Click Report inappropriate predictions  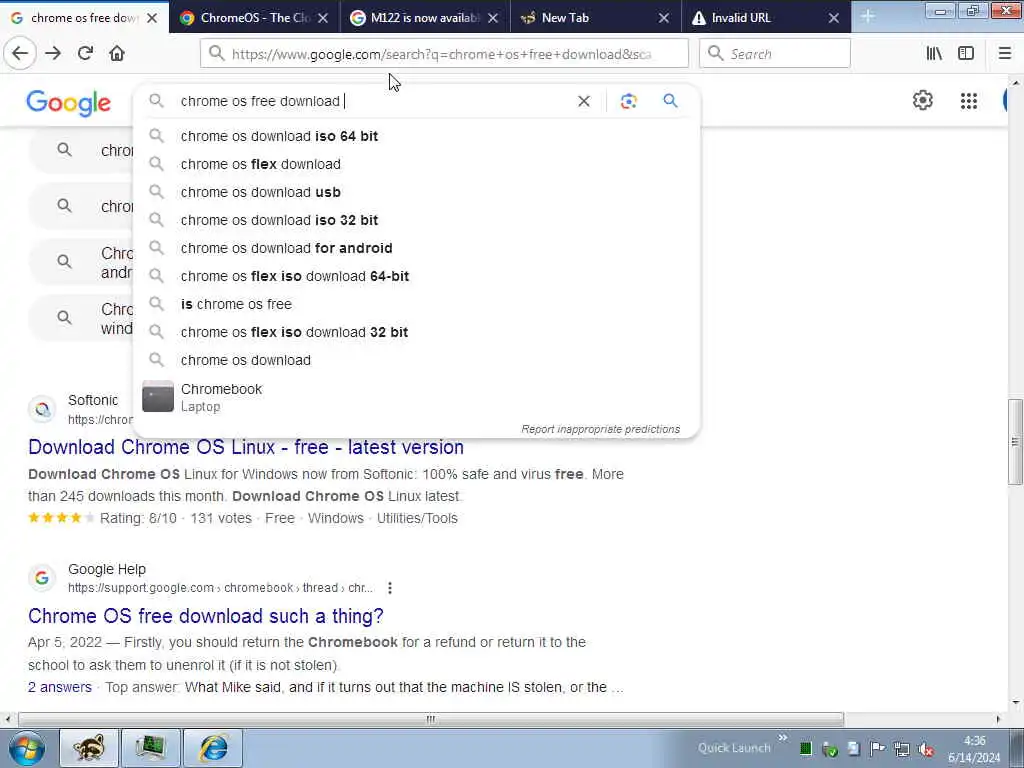600,429
